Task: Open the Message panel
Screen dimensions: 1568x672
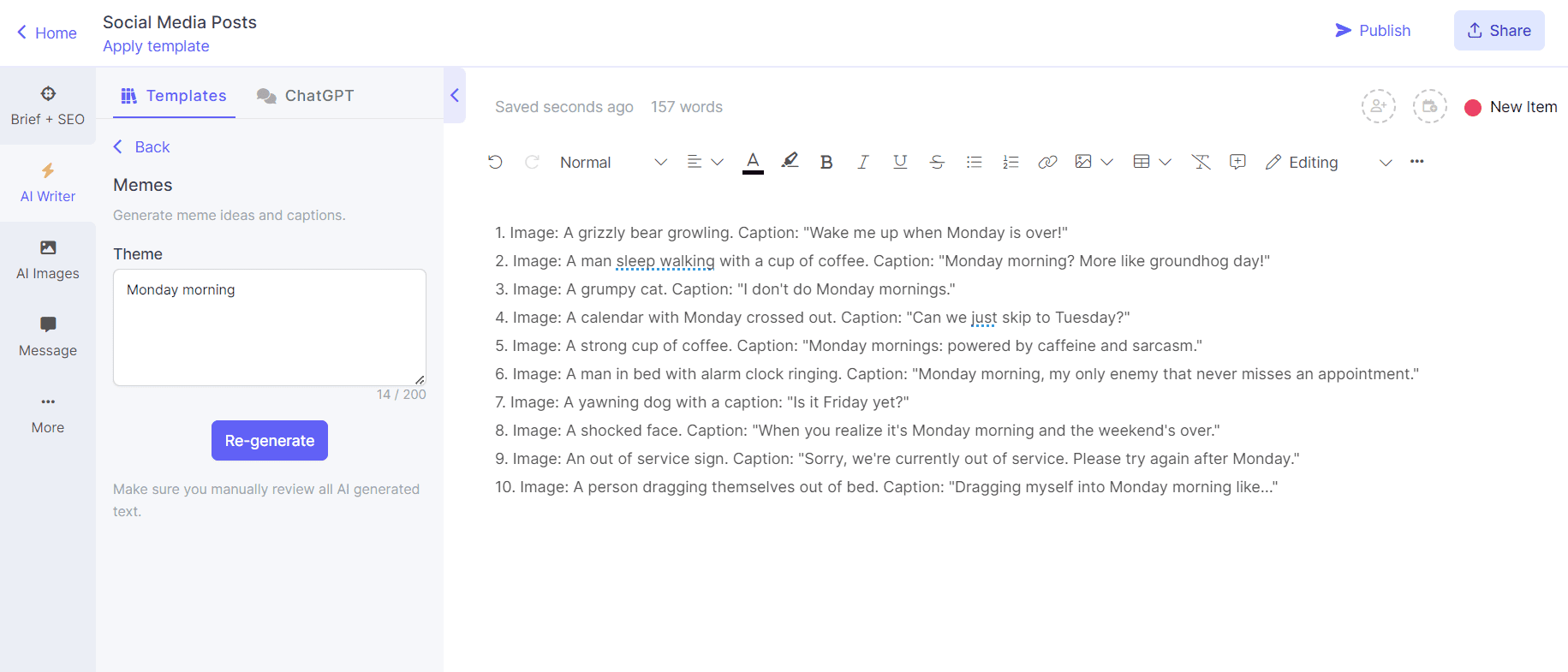Action: pos(48,337)
